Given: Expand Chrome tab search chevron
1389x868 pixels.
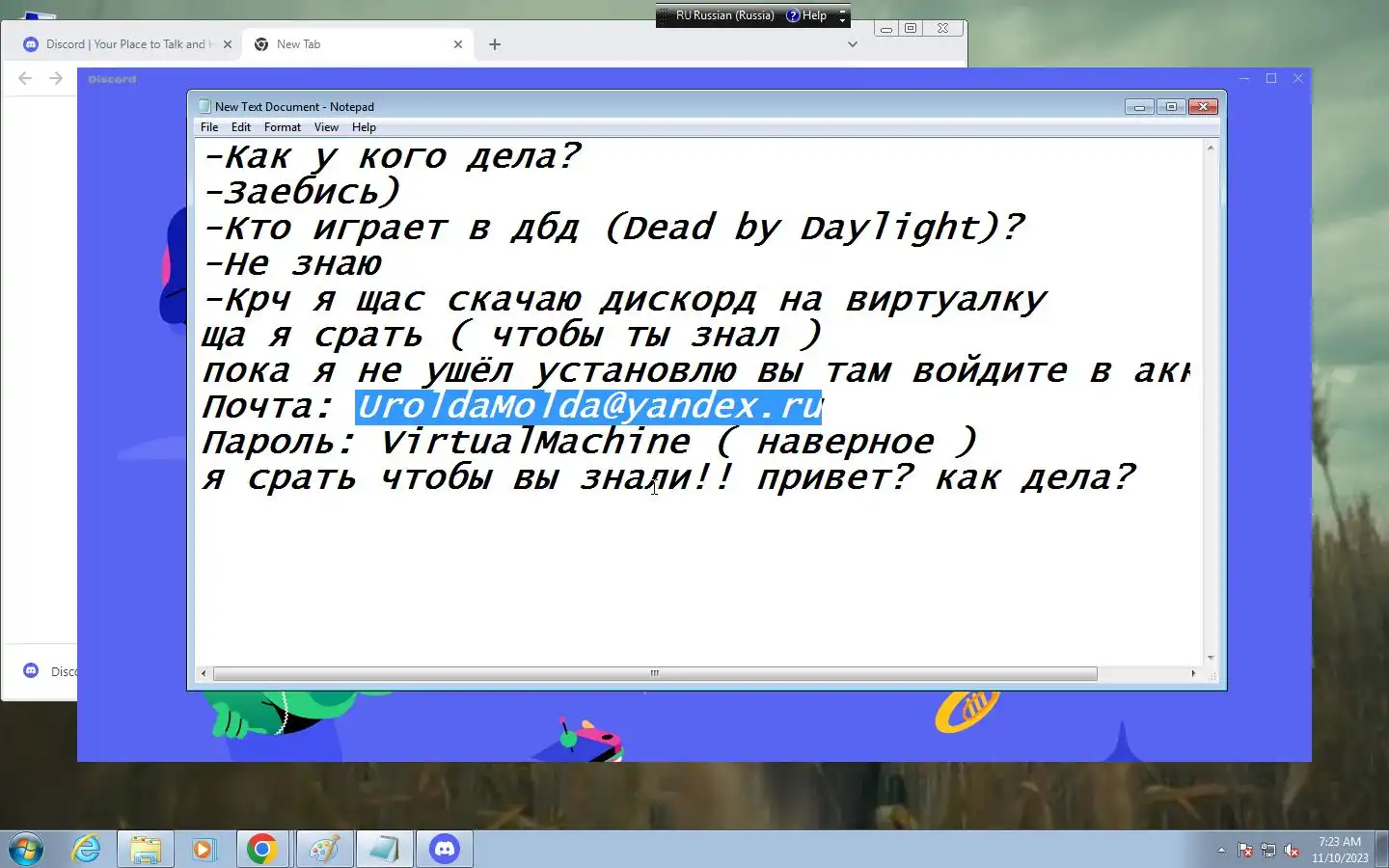Looking at the screenshot, I should 853,44.
